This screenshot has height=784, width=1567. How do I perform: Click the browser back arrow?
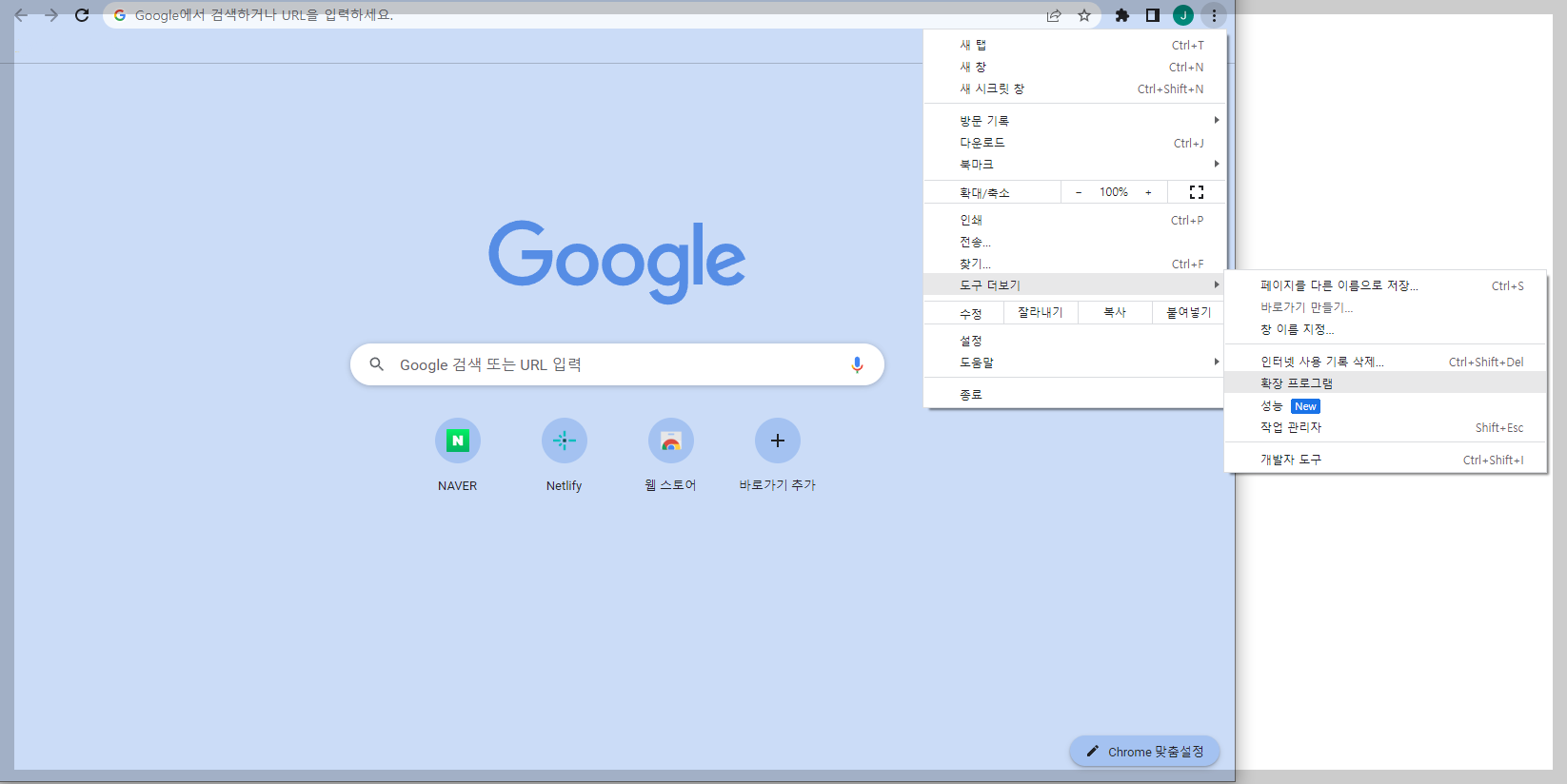coord(21,15)
